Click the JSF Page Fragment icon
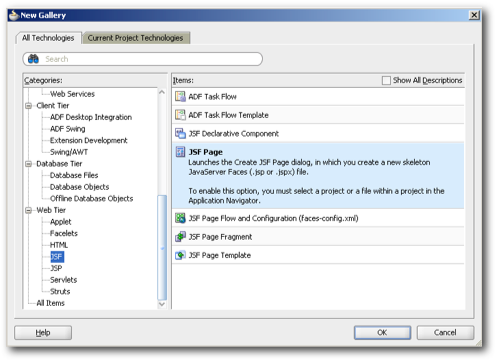496x361 pixels. click(x=180, y=237)
